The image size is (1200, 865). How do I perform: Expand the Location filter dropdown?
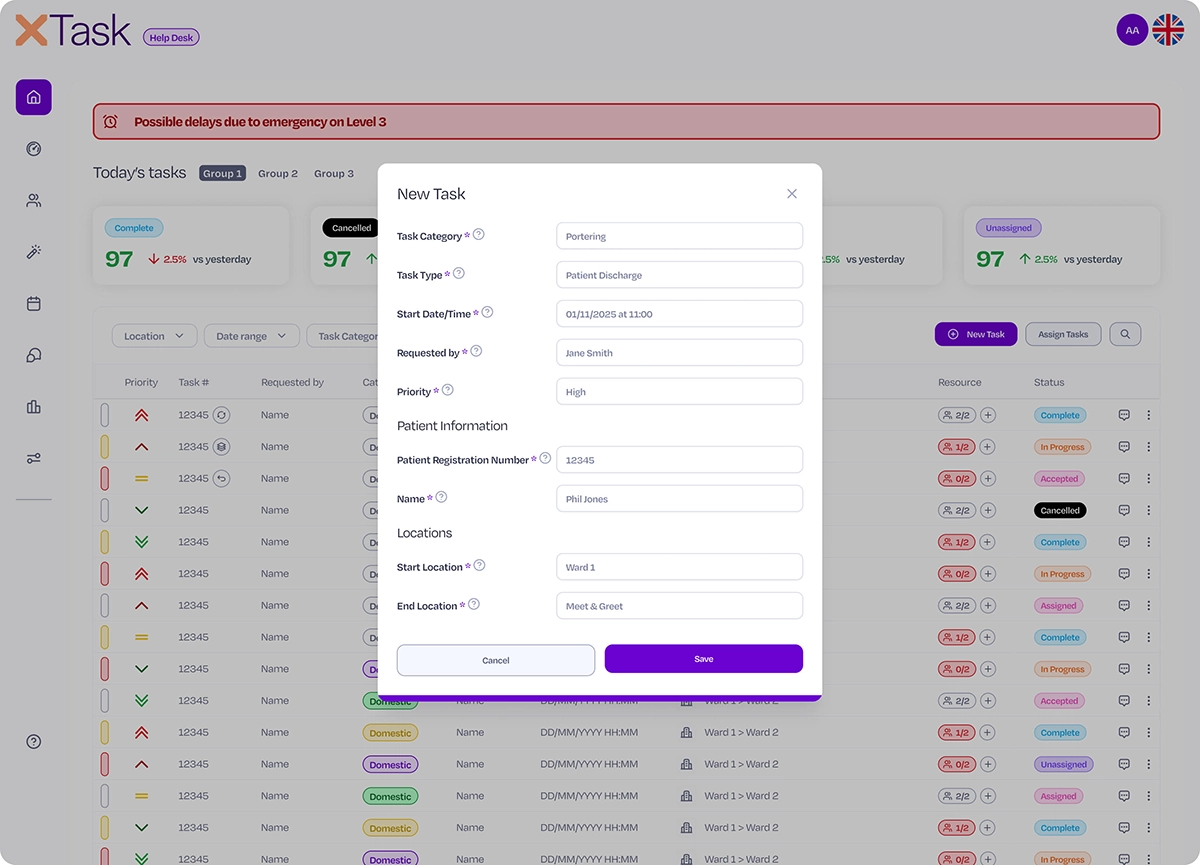click(x=154, y=336)
